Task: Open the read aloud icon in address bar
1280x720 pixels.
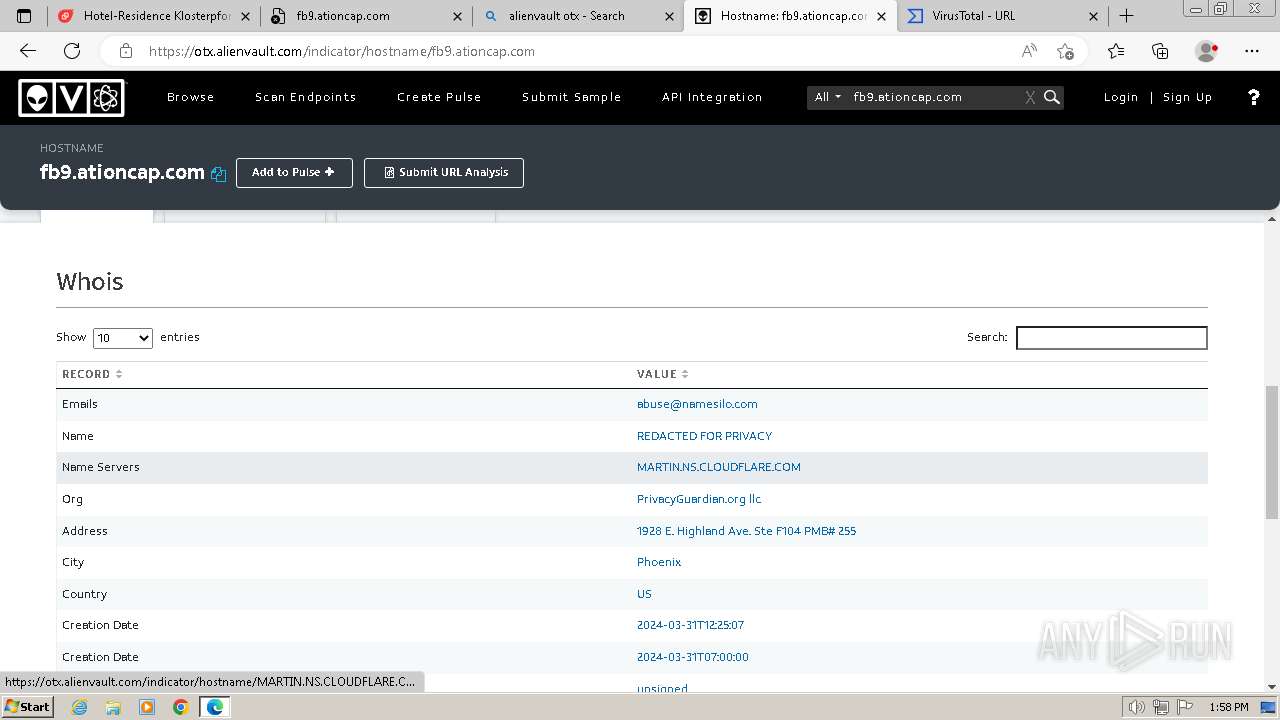Action: point(1029,51)
